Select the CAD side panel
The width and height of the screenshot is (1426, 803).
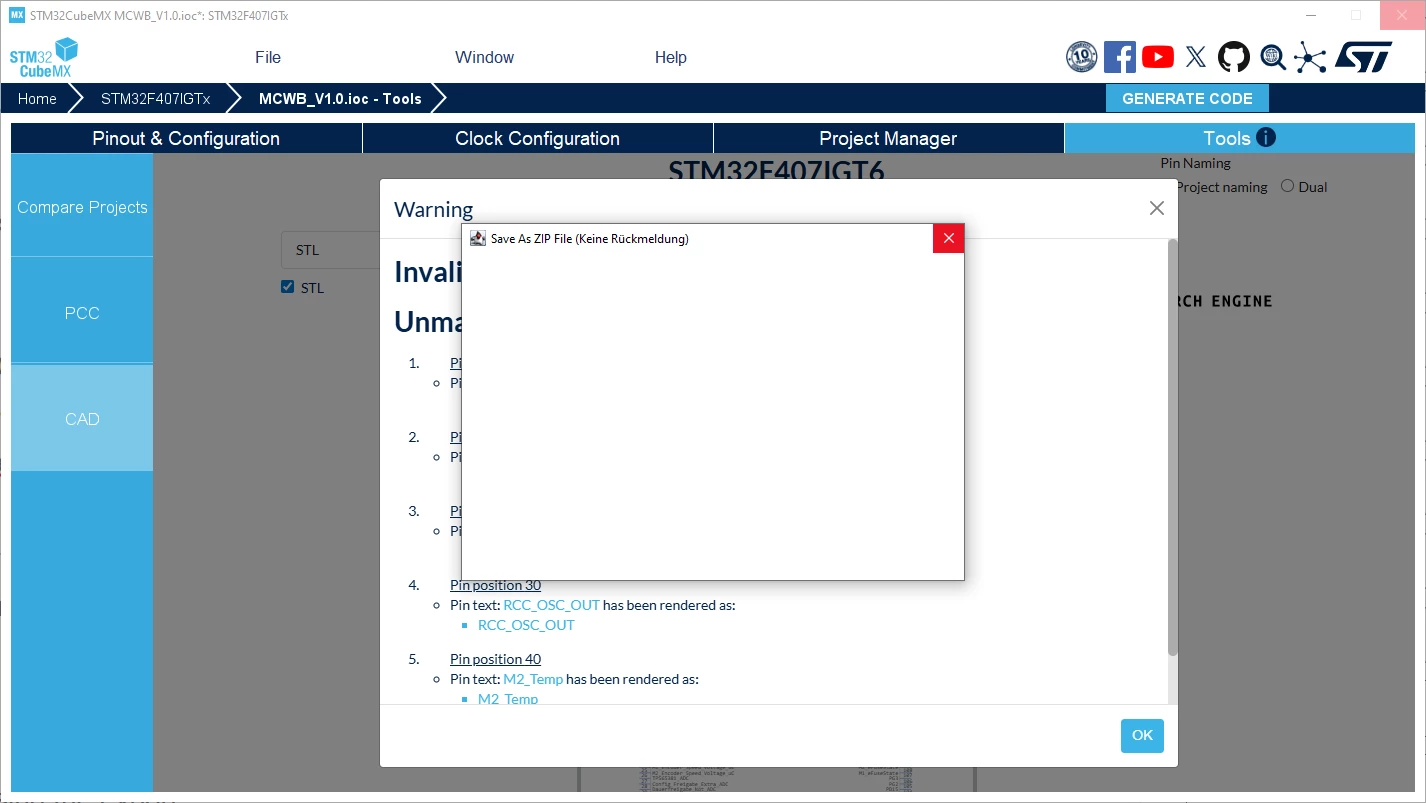tap(82, 419)
